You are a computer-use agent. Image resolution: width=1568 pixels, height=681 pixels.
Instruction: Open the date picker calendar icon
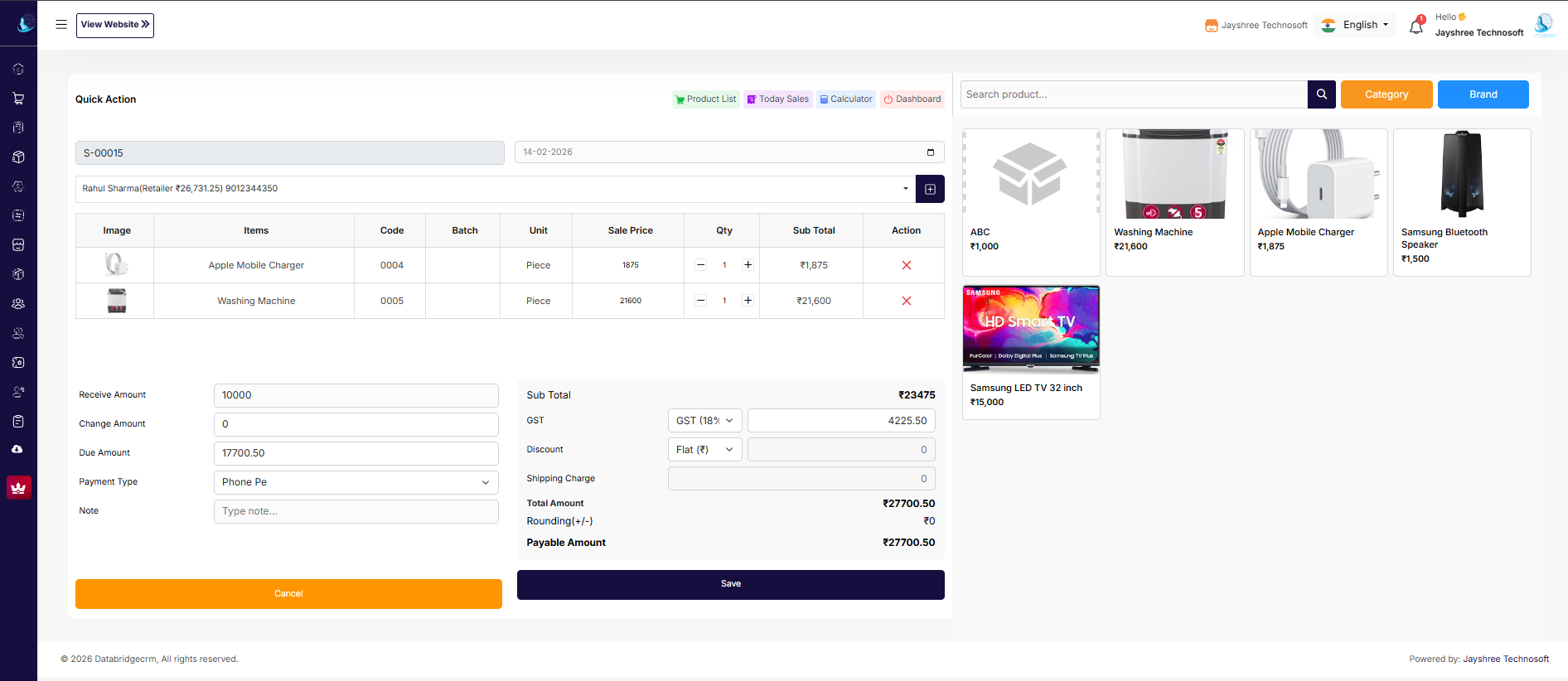point(931,152)
